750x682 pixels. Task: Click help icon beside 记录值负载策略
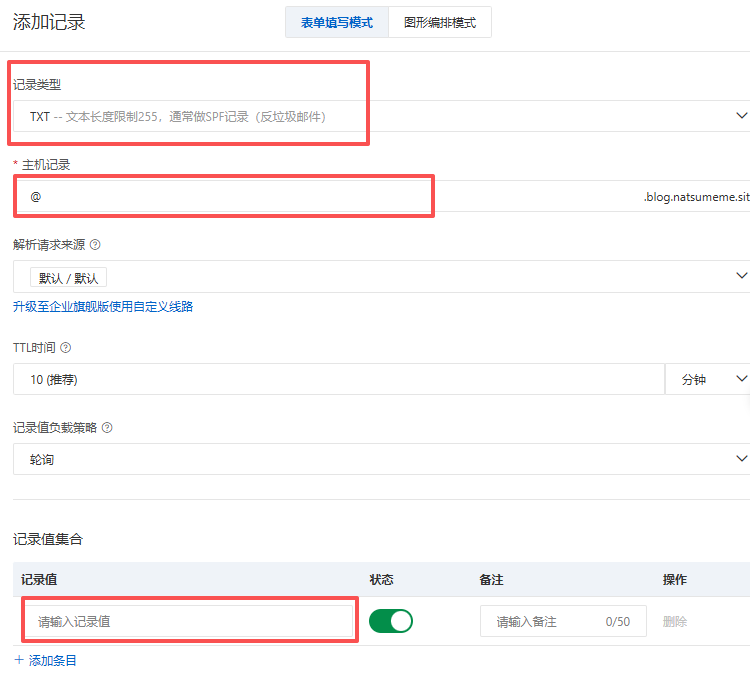pyautogui.click(x=107, y=428)
